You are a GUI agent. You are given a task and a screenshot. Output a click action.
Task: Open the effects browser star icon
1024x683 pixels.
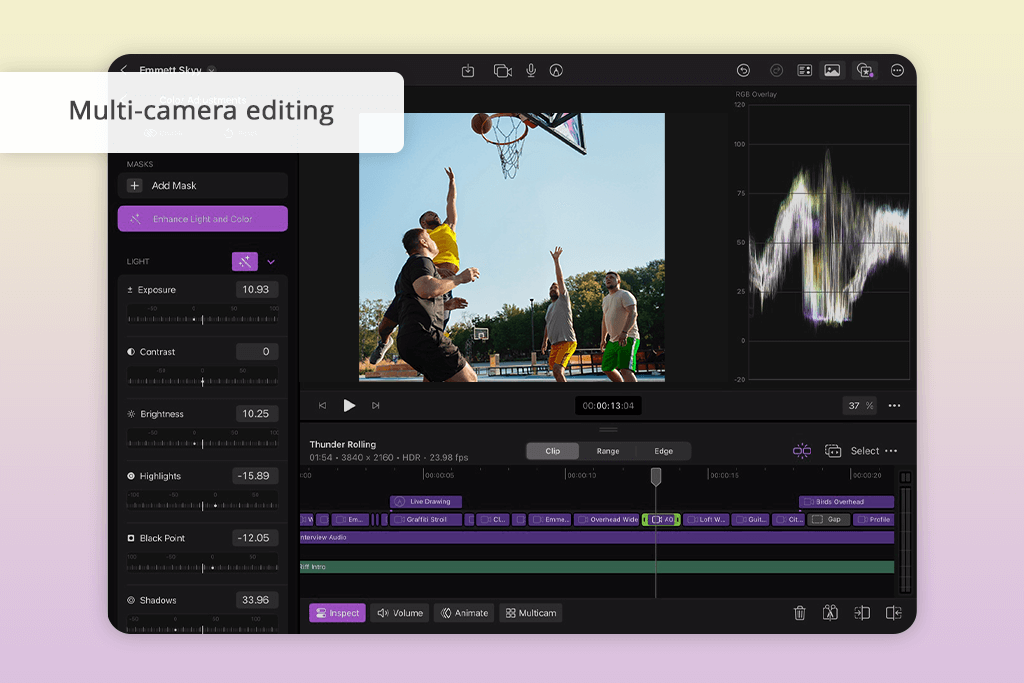865,71
